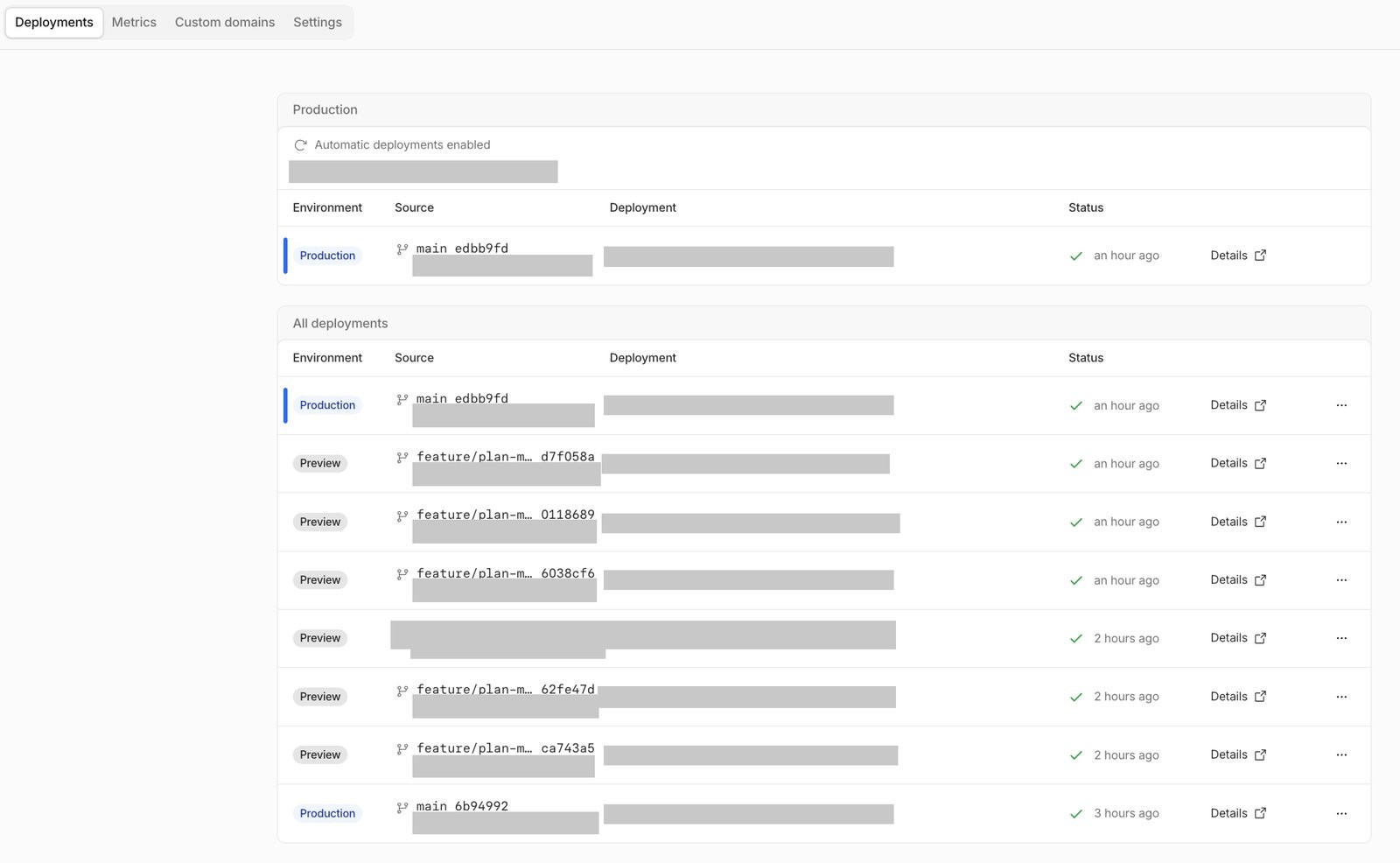Image resolution: width=1400 pixels, height=863 pixels.
Task: Open Details for ca743a5 deployment
Action: point(1238,754)
